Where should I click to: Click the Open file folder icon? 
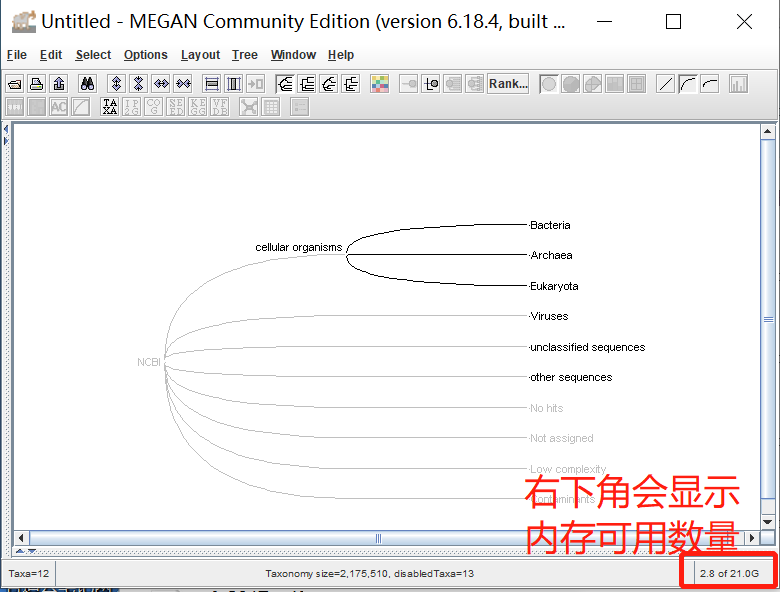click(15, 84)
